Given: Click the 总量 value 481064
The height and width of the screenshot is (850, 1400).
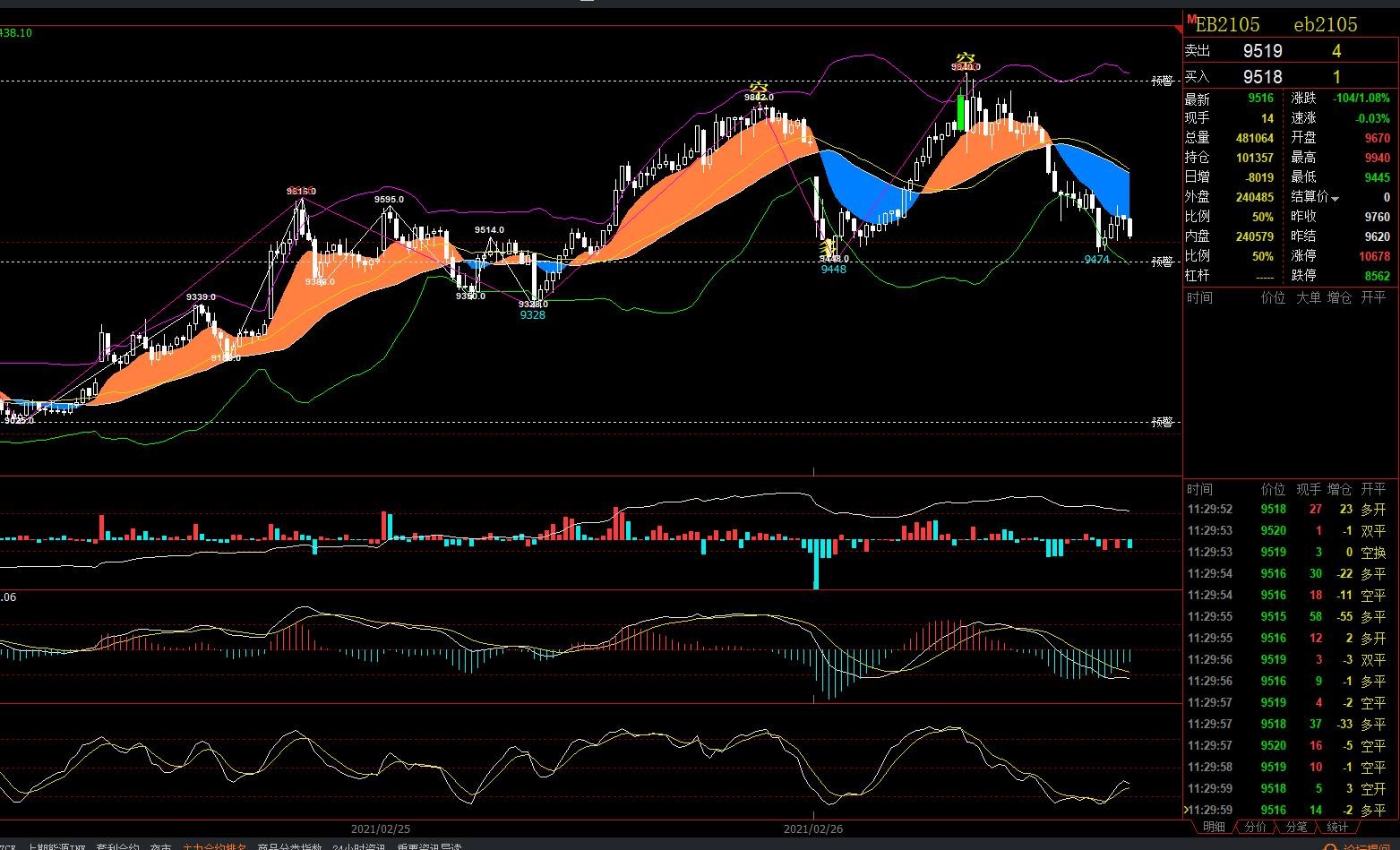Looking at the screenshot, I should 1255,138.
